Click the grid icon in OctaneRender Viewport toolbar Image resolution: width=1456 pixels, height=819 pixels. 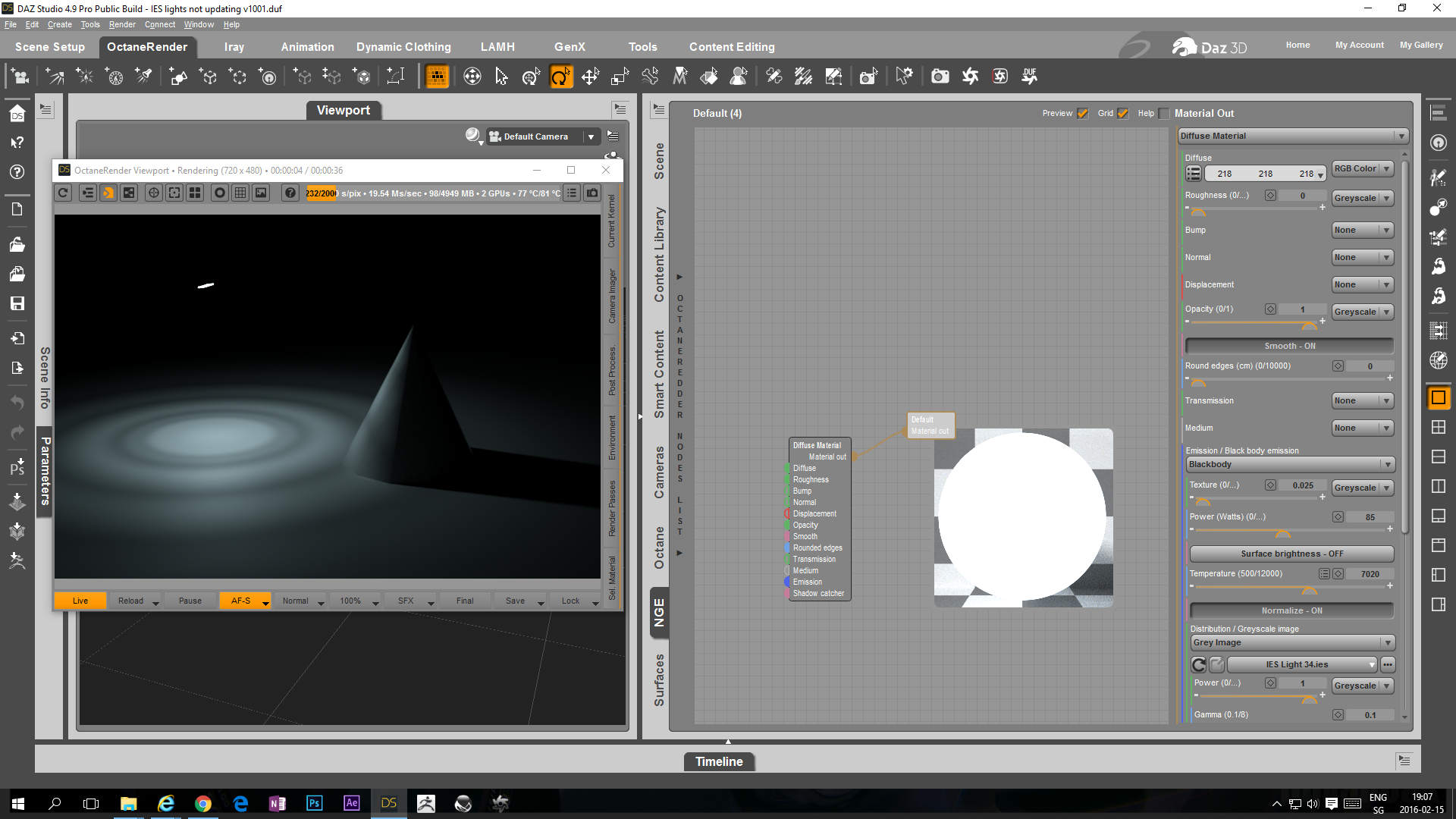point(240,193)
